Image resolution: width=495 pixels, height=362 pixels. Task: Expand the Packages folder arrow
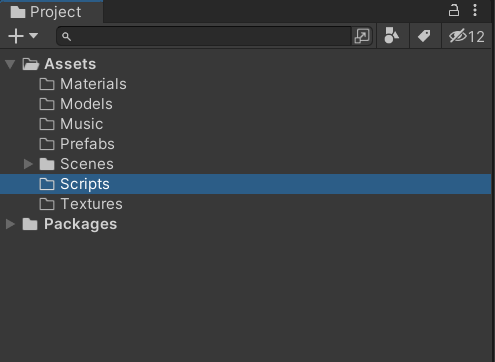(x=10, y=224)
